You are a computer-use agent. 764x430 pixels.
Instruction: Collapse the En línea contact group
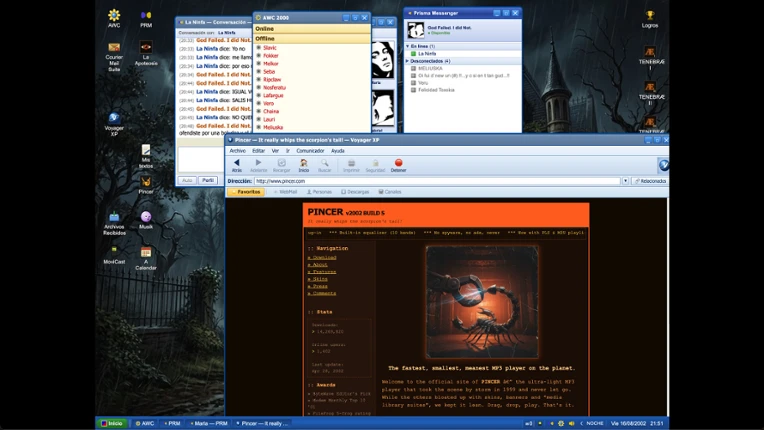pyautogui.click(x=408, y=46)
